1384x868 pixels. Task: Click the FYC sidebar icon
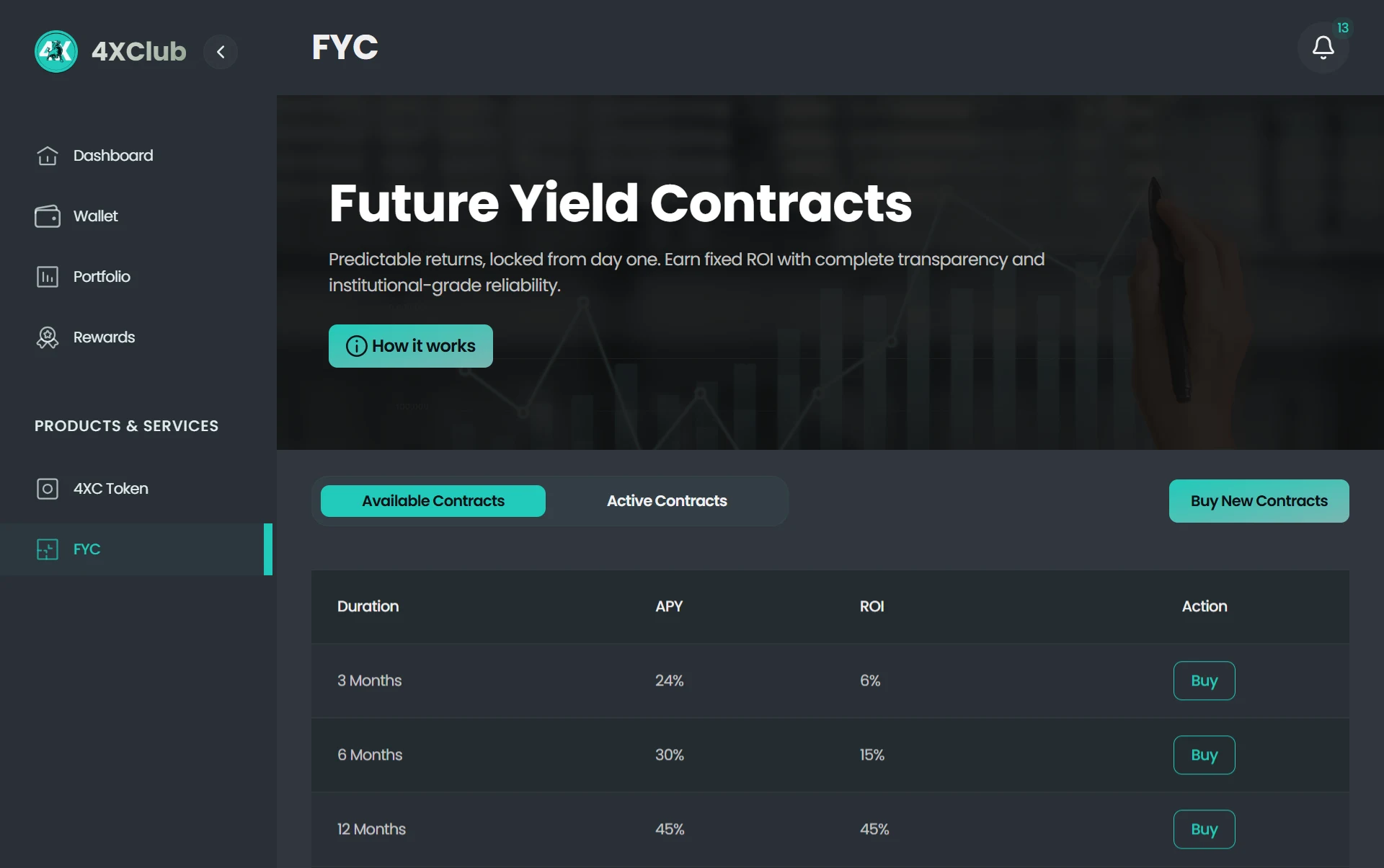coord(48,549)
